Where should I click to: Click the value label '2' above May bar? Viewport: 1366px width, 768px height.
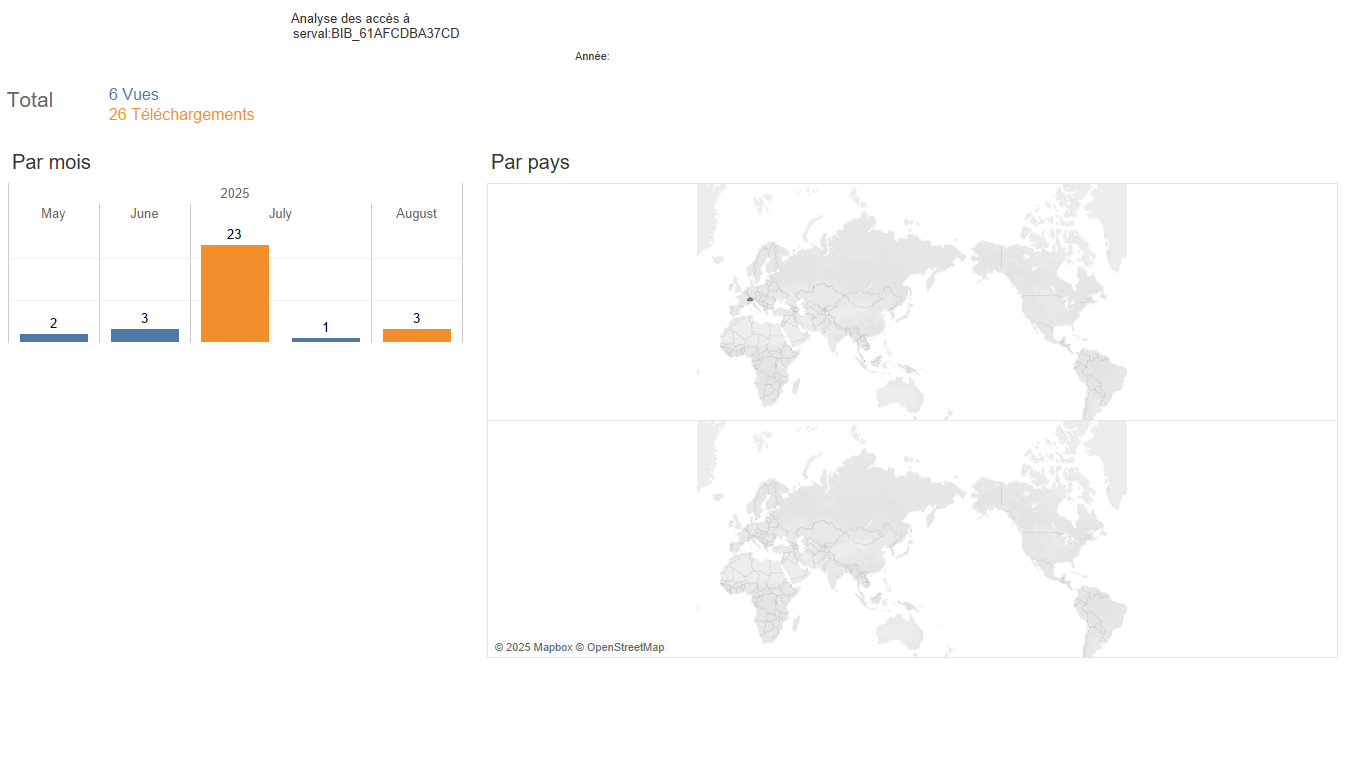(x=54, y=323)
